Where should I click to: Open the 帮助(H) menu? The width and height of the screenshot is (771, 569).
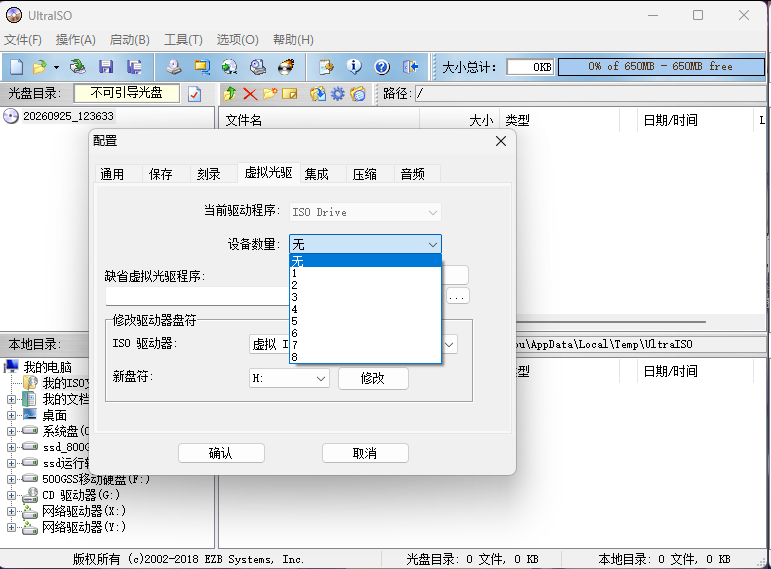(x=293, y=40)
